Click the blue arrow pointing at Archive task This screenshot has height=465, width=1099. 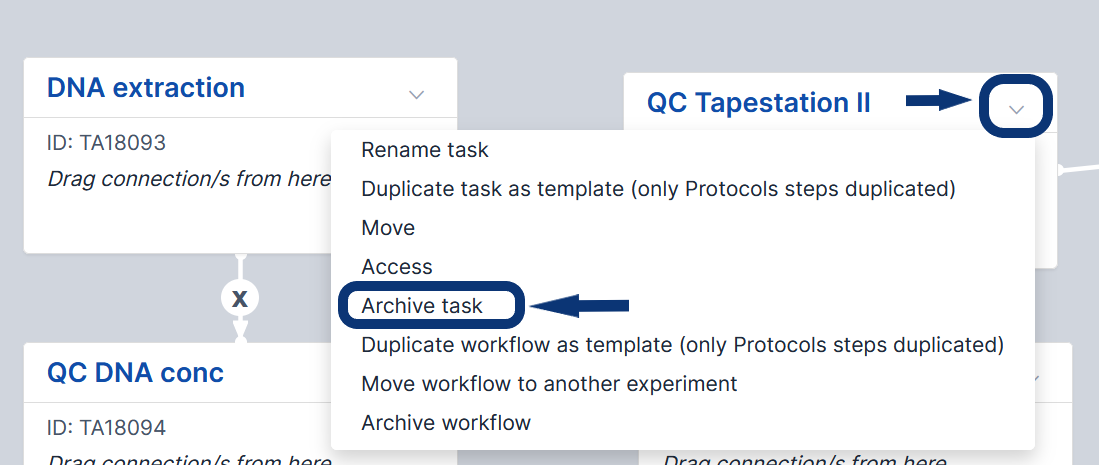(580, 305)
